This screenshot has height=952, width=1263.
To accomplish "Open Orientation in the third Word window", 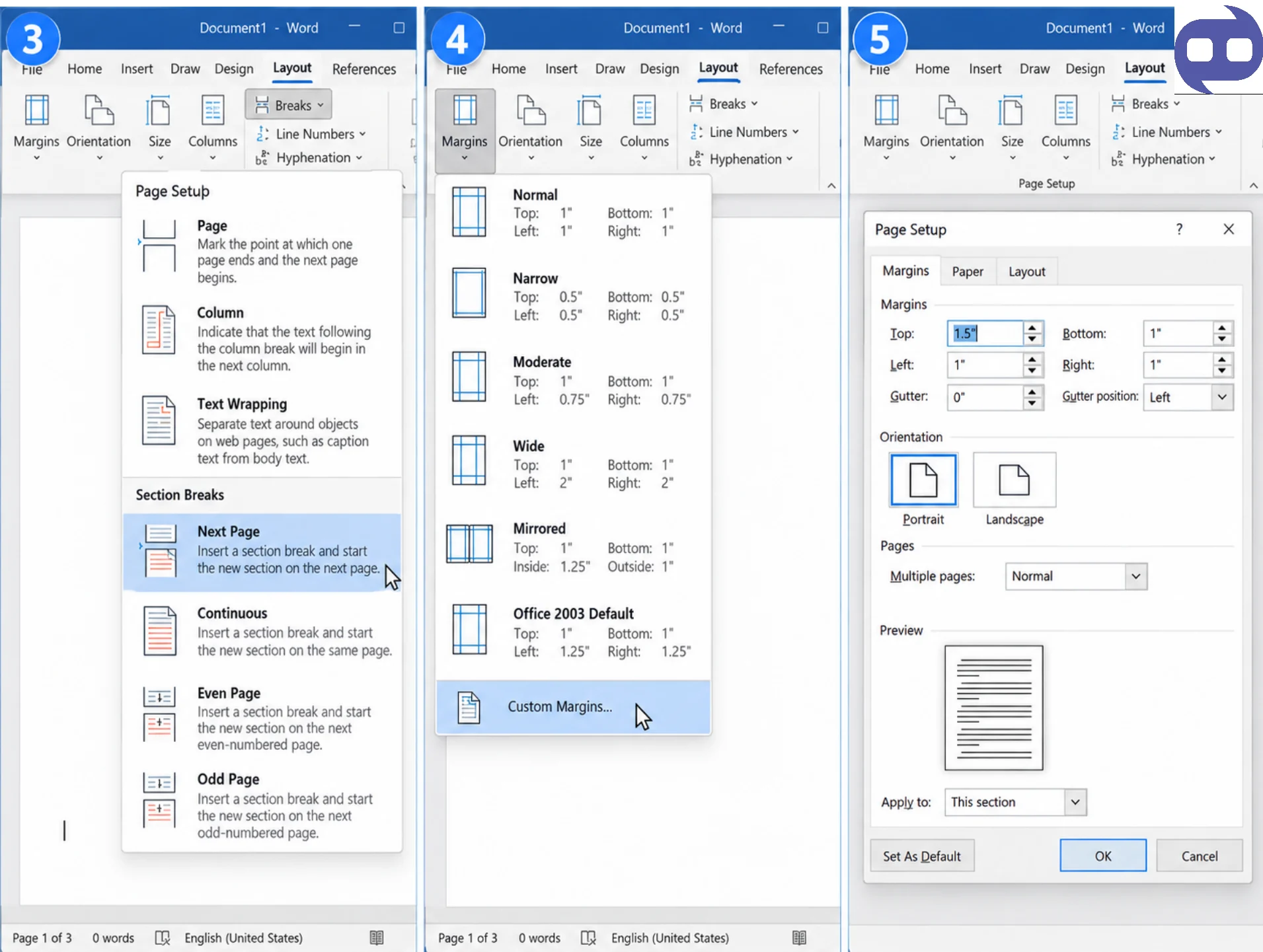I will 952,128.
